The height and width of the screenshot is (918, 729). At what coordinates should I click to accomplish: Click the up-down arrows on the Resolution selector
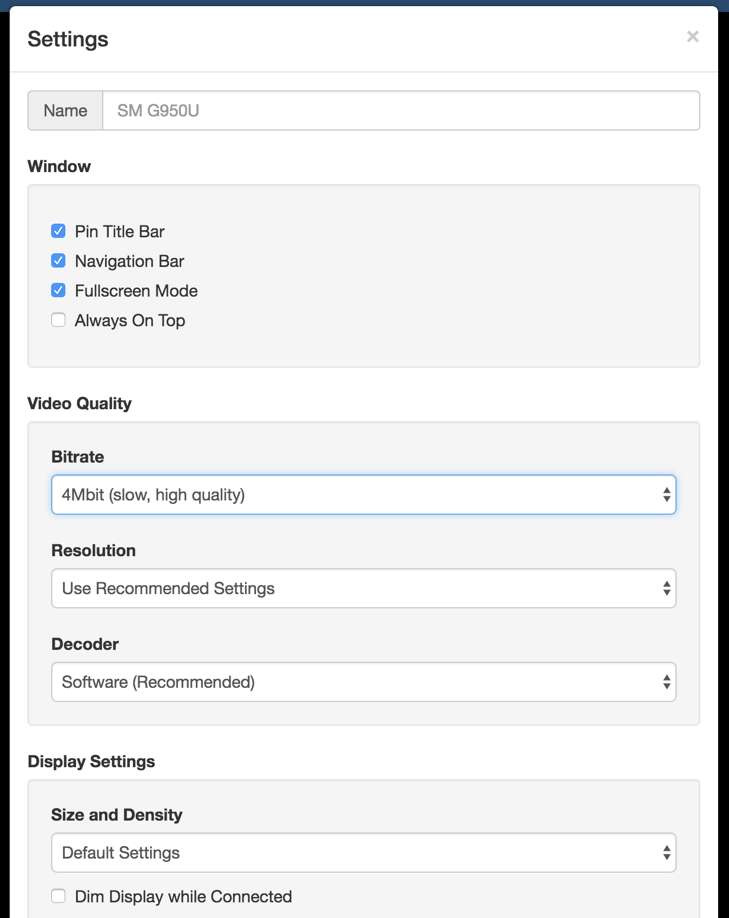(666, 589)
